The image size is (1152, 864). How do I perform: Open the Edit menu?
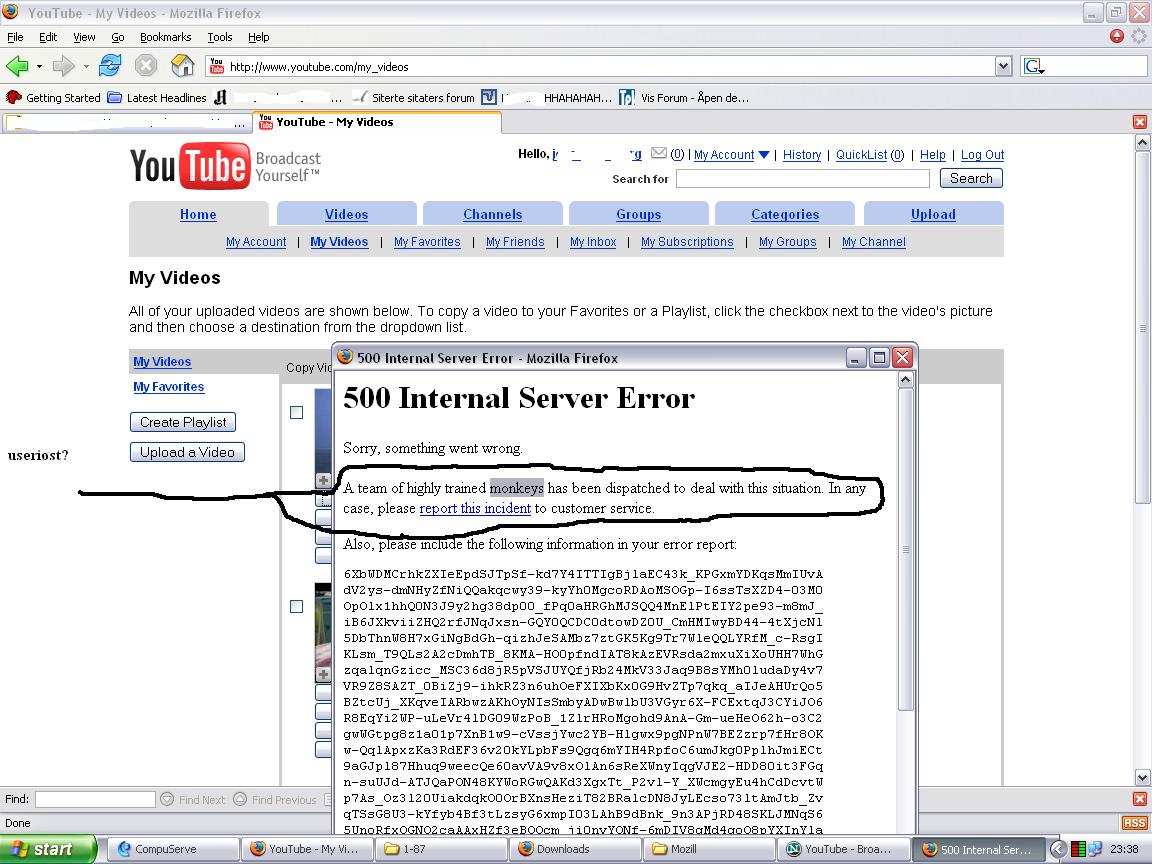48,37
